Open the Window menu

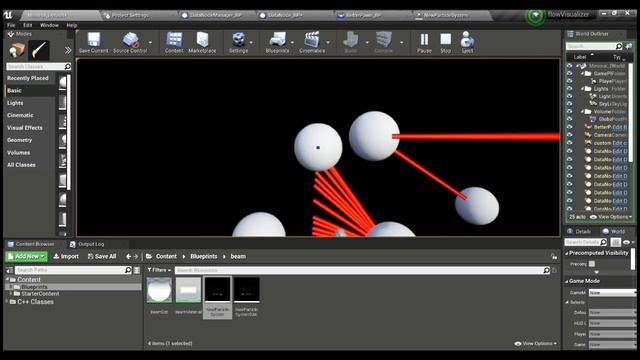click(49, 25)
